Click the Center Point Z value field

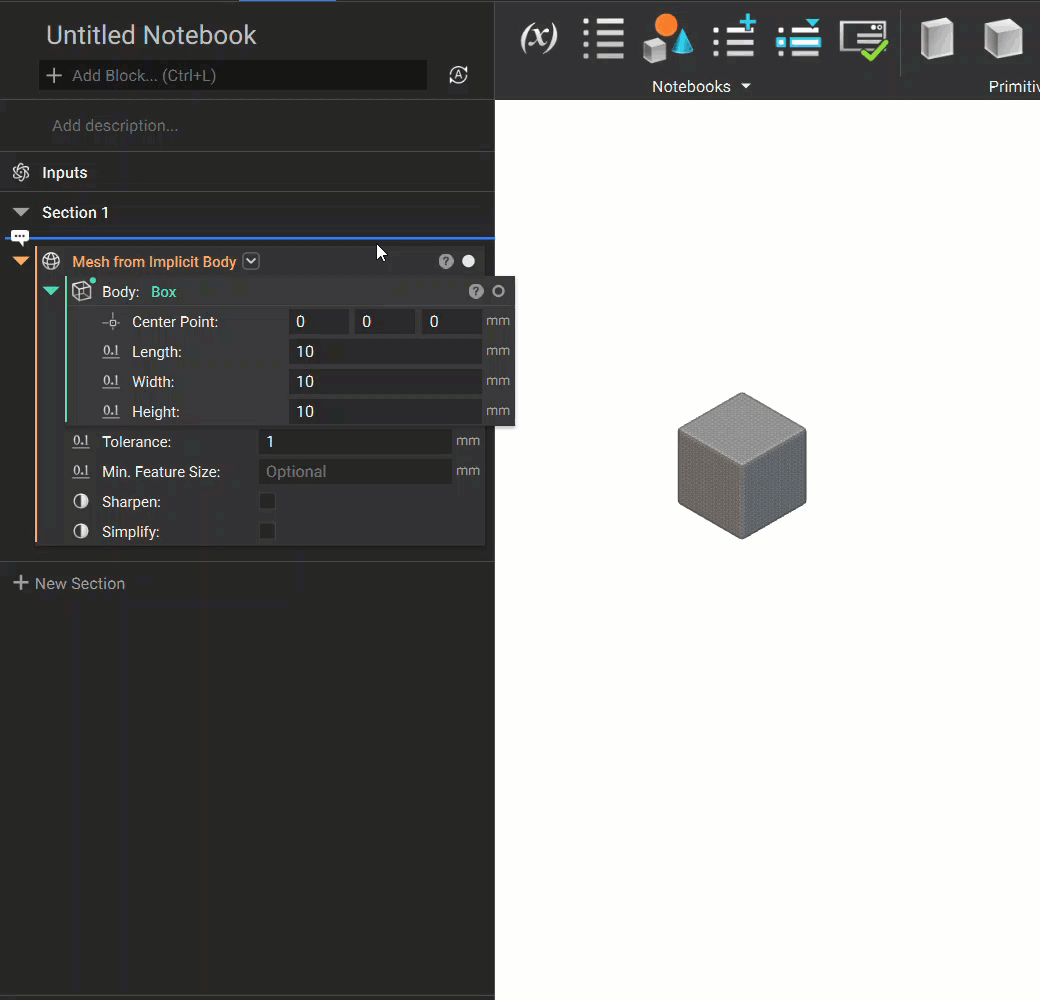452,322
